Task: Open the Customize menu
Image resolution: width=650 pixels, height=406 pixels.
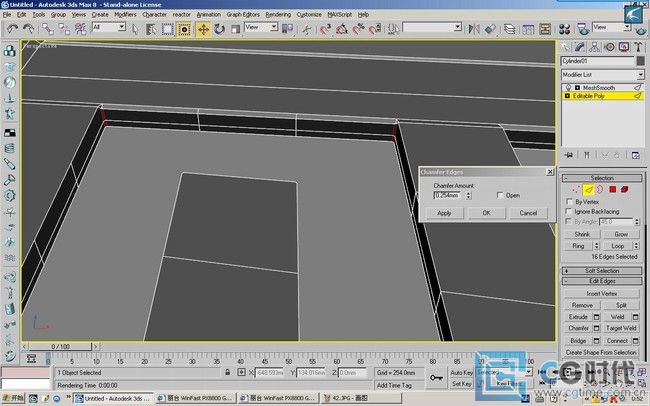Action: 309,14
